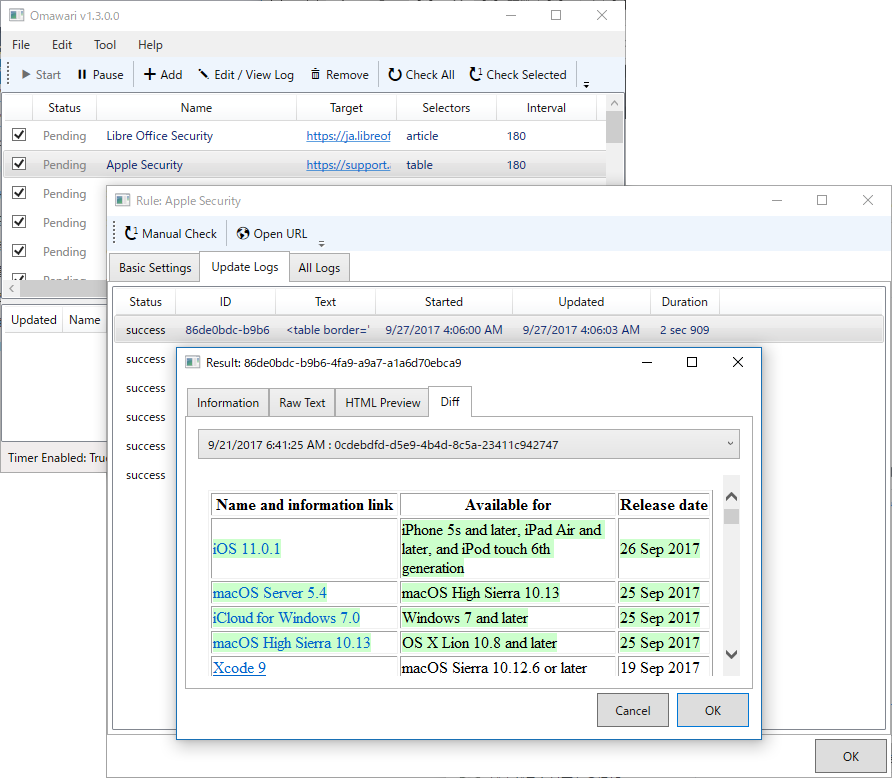Click the diff preview scroll-up arrow
The image size is (892, 778).
(x=732, y=496)
